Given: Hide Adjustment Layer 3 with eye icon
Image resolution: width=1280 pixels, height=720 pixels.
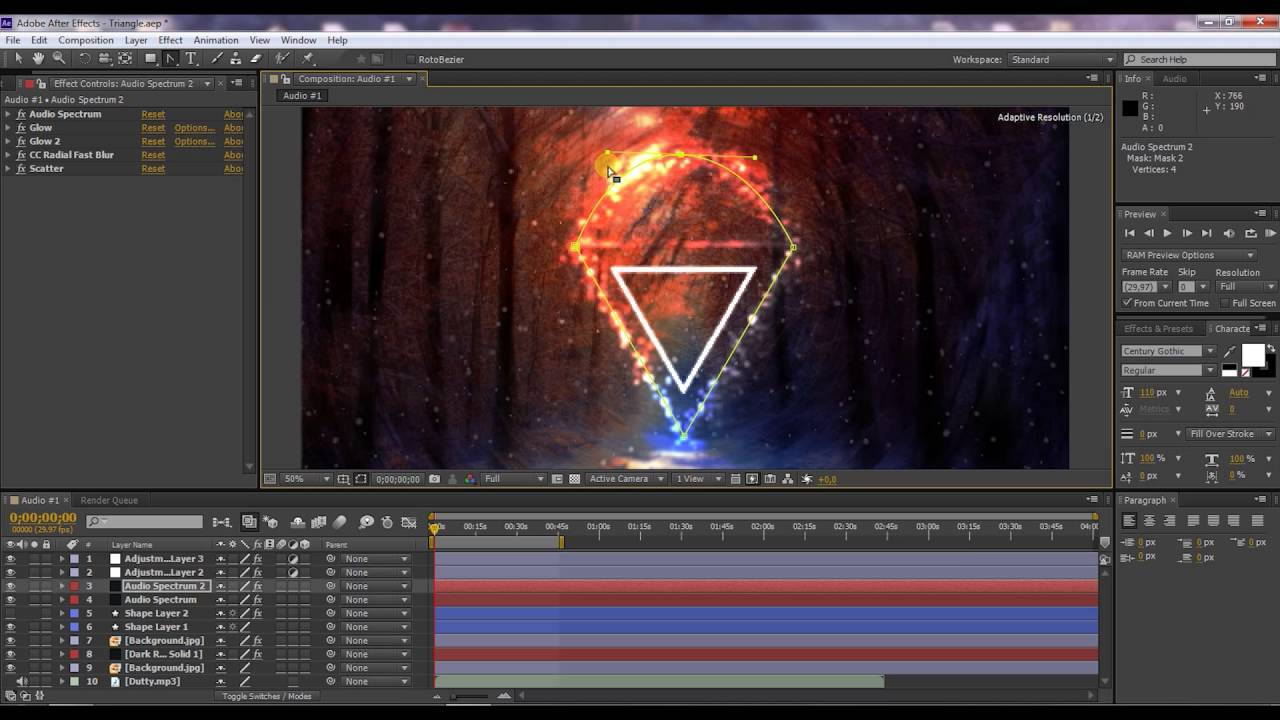Looking at the screenshot, I should coord(10,559).
